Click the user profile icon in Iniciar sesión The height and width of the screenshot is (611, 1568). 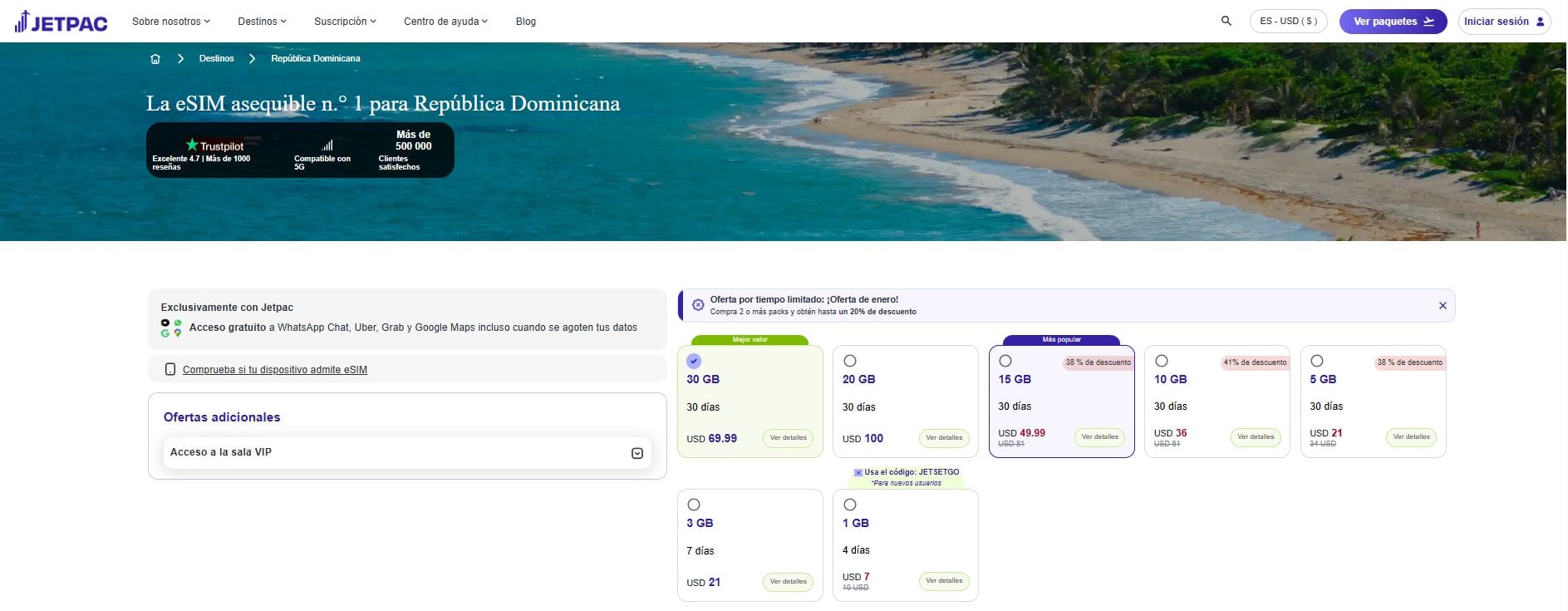pos(1540,22)
